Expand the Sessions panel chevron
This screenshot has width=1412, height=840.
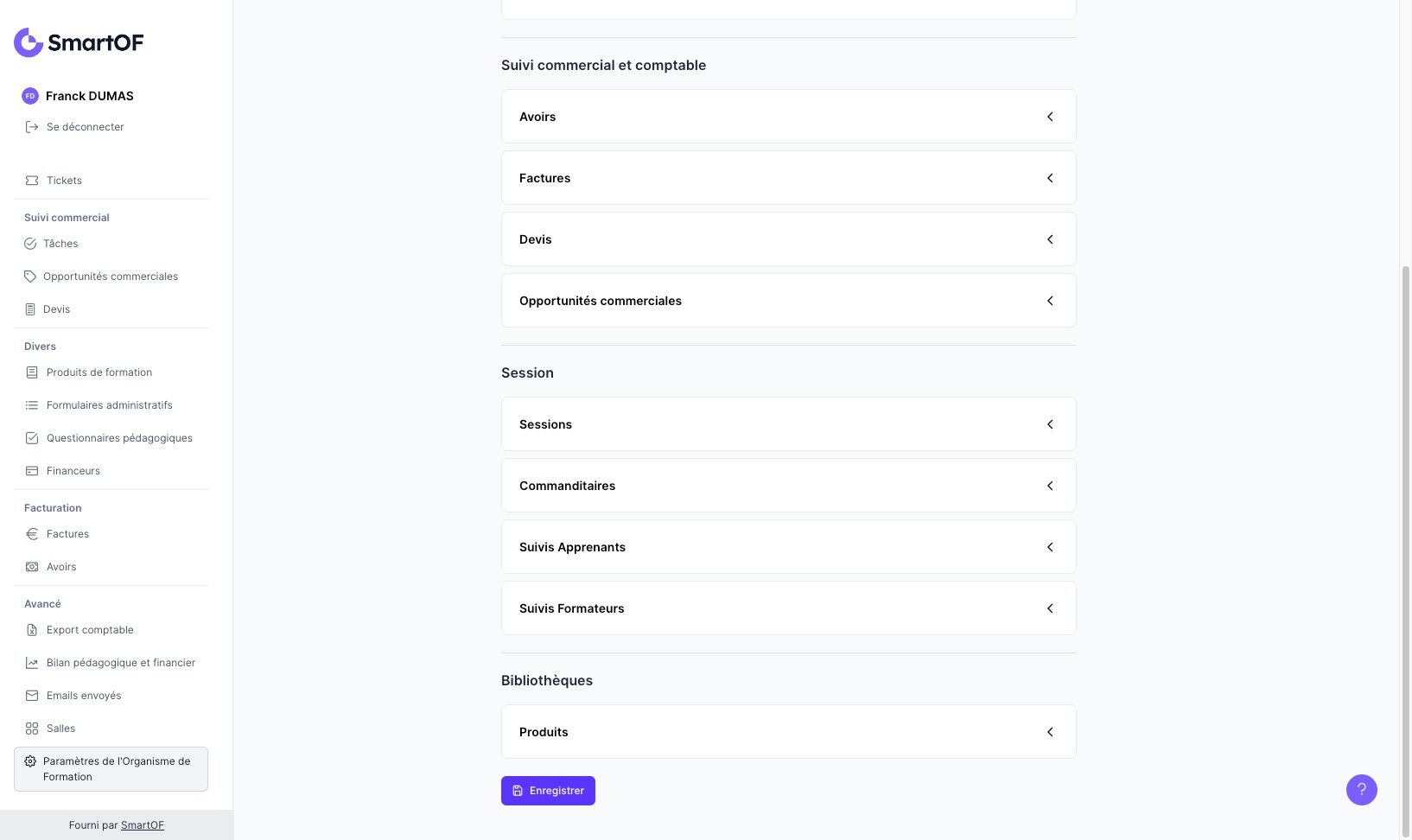pos(1050,424)
